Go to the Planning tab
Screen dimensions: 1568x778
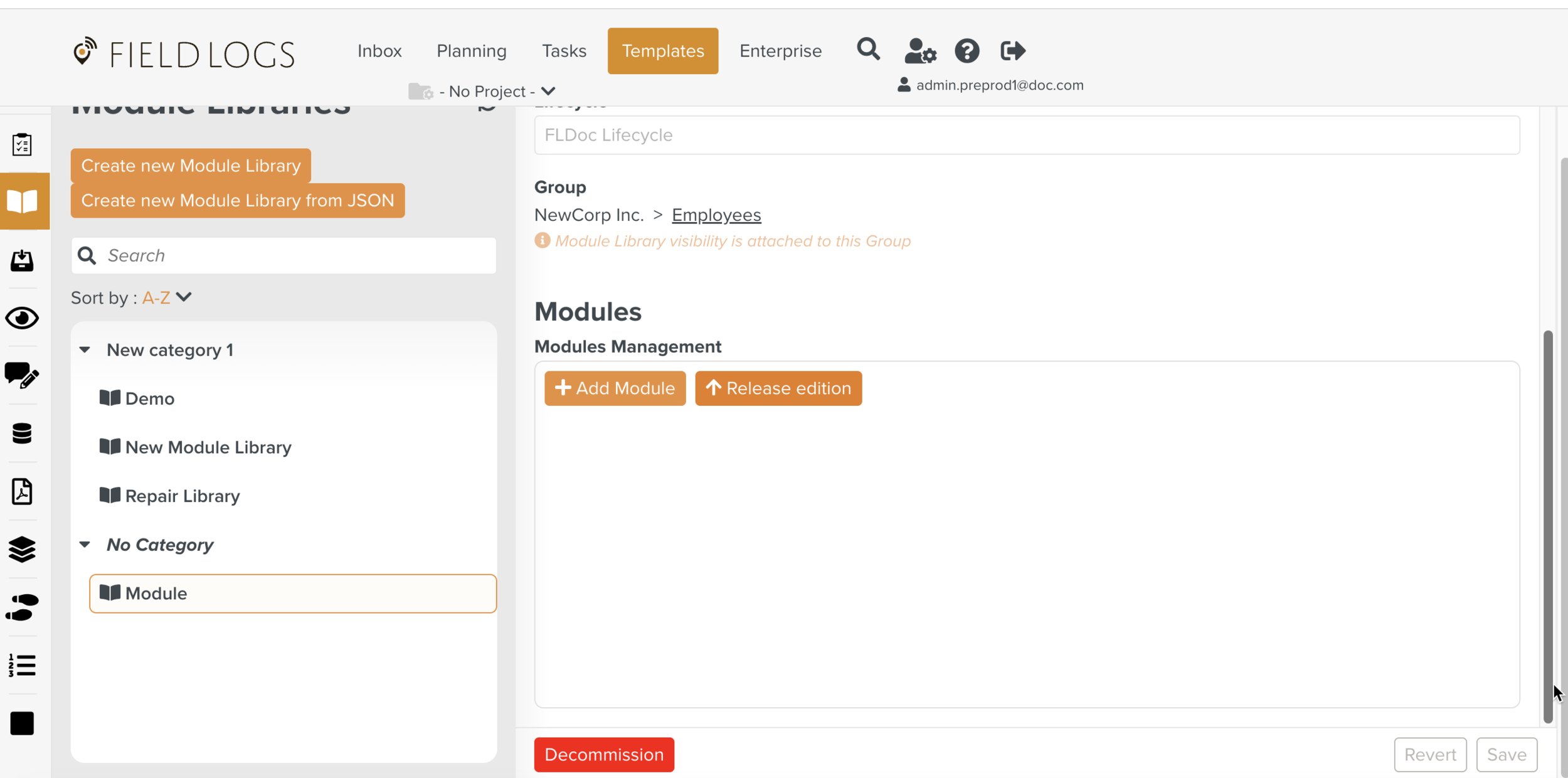pyautogui.click(x=471, y=51)
